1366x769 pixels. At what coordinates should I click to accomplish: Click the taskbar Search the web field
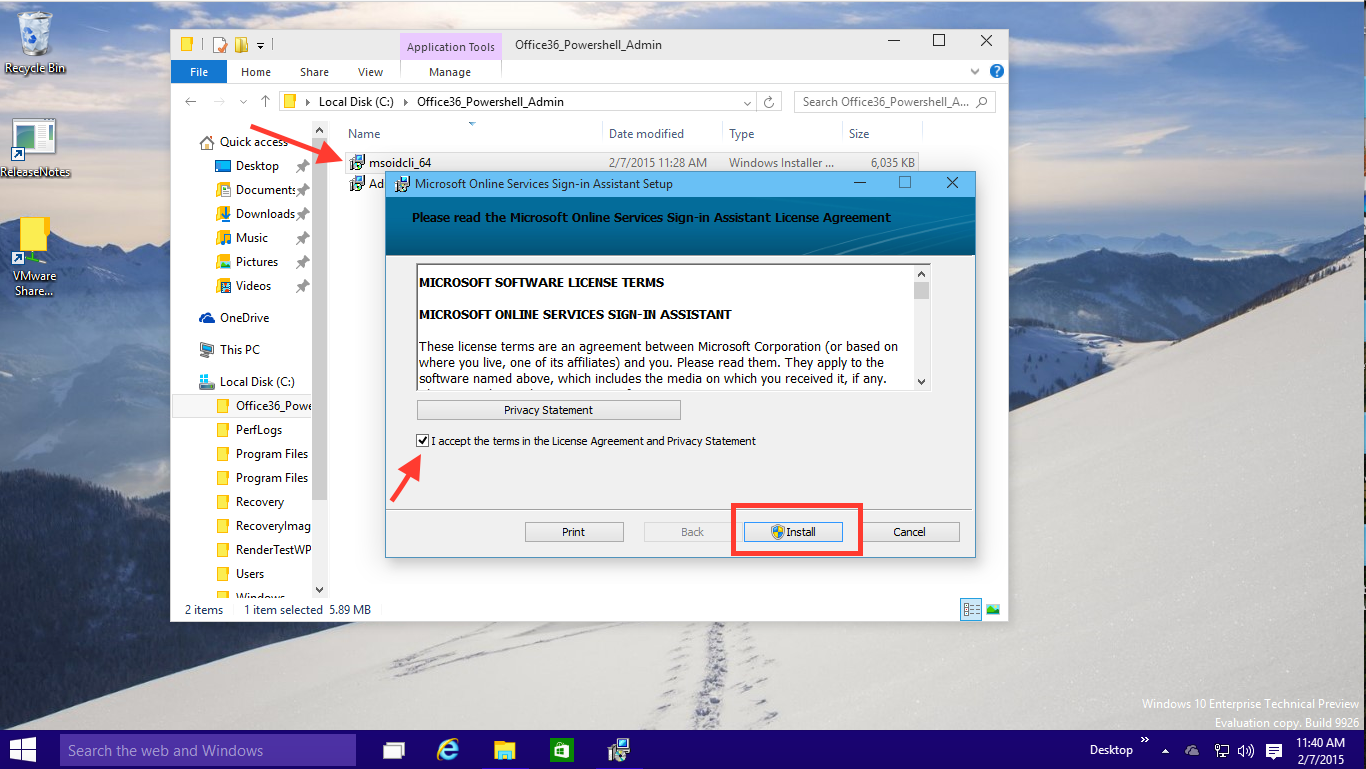[207, 750]
